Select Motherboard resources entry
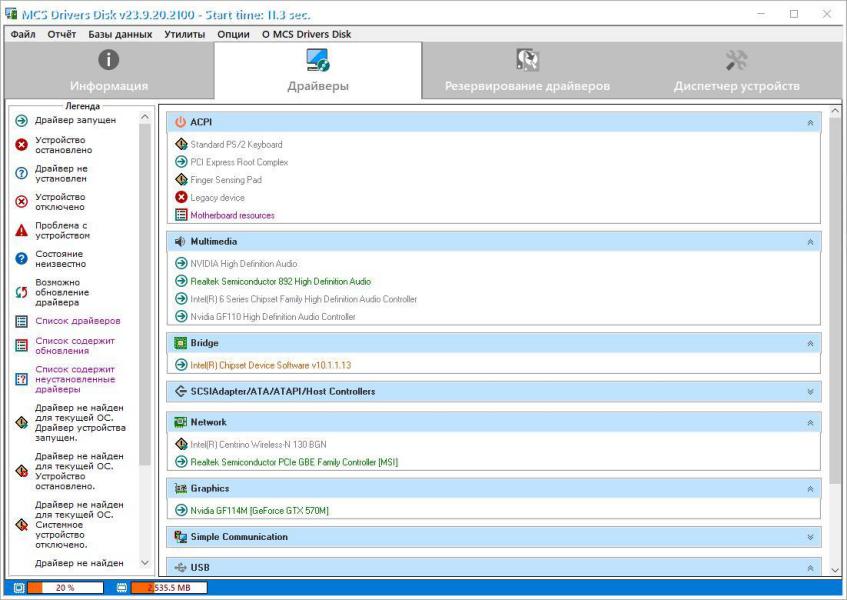Screen dimensions: 847x600 [x=232, y=215]
